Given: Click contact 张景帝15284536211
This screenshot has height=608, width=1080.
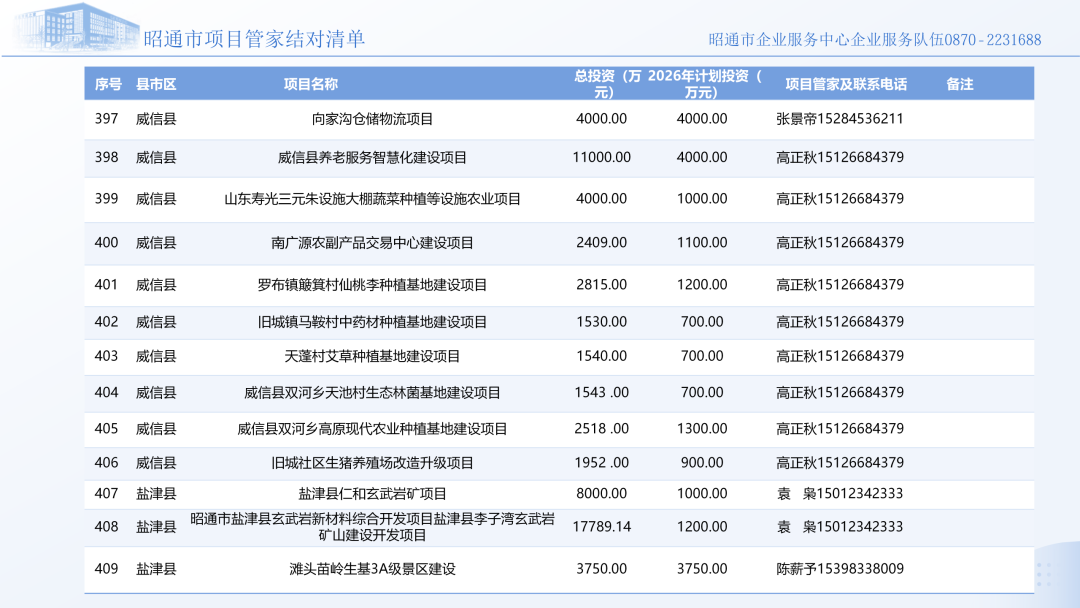Looking at the screenshot, I should pyautogui.click(x=840, y=118).
